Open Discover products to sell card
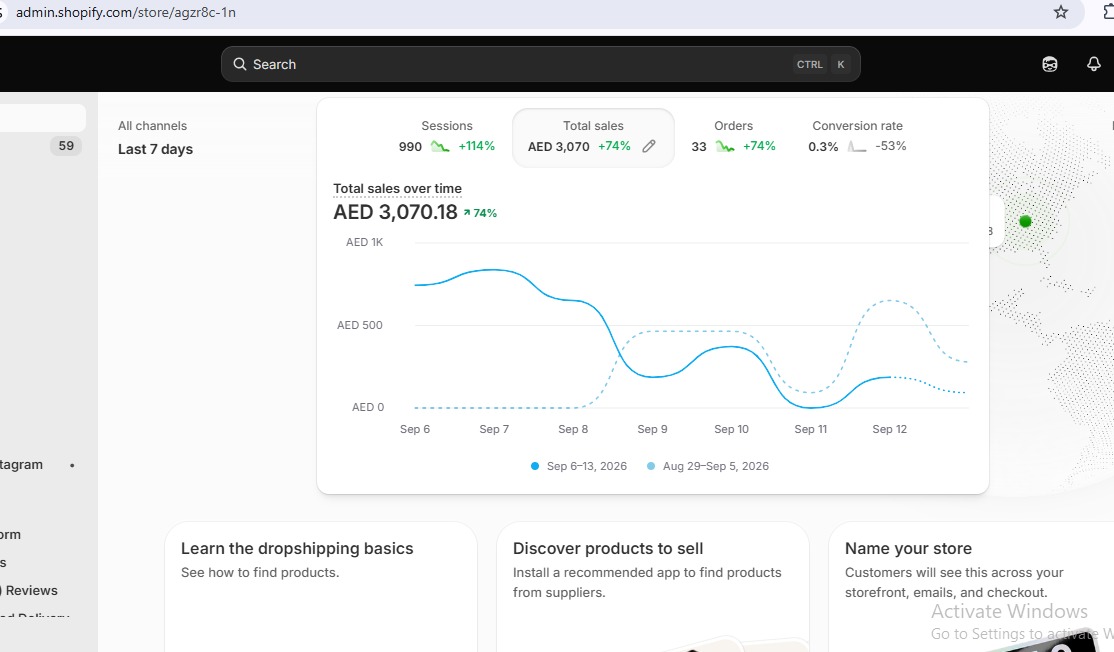The image size is (1114, 652). pos(653,587)
